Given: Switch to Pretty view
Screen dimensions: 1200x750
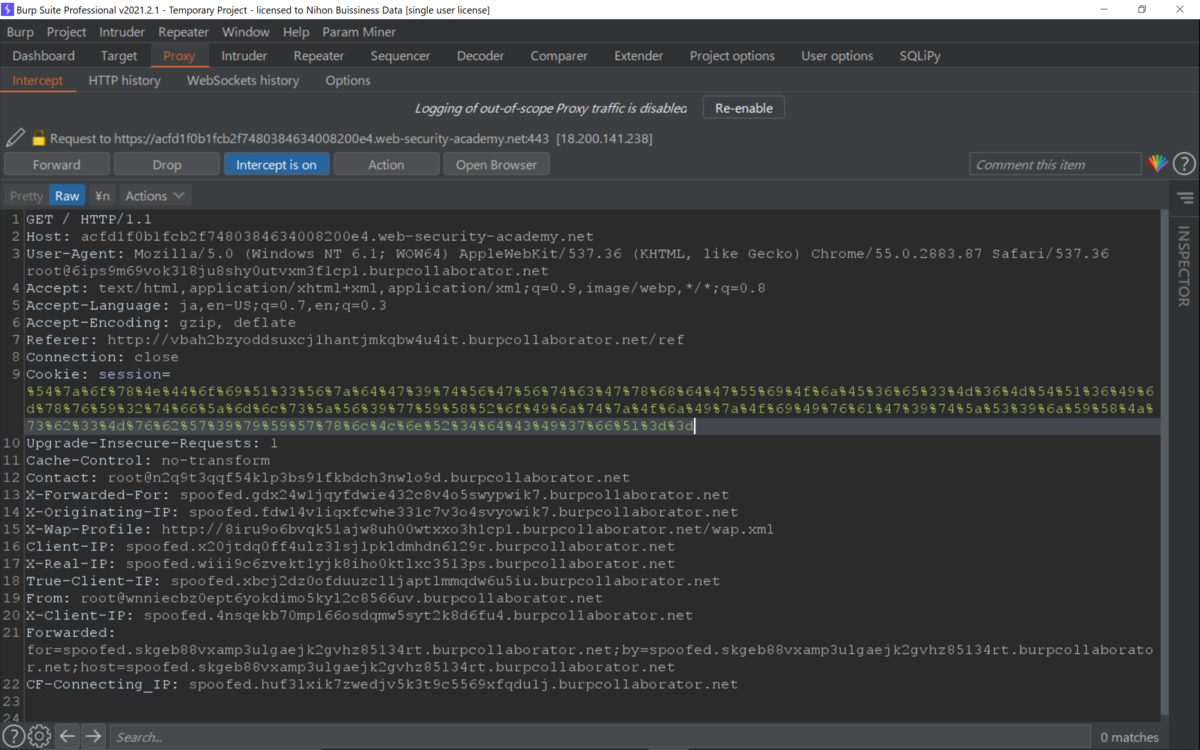Looking at the screenshot, I should (x=26, y=196).
